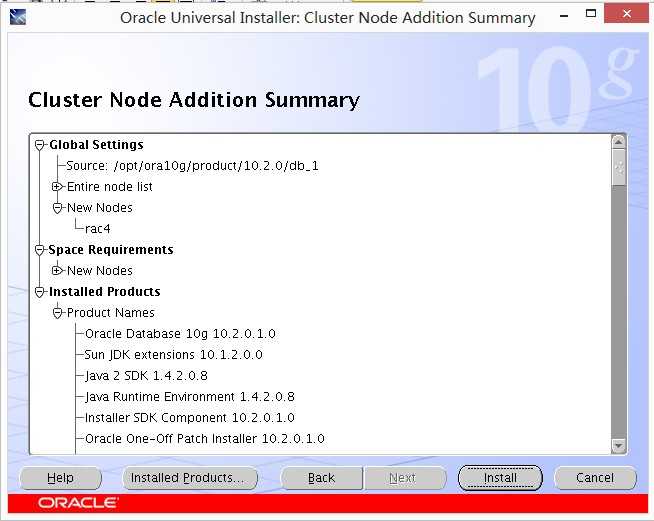Click the Installed Products label
The width and height of the screenshot is (654, 521).
[x=105, y=292]
